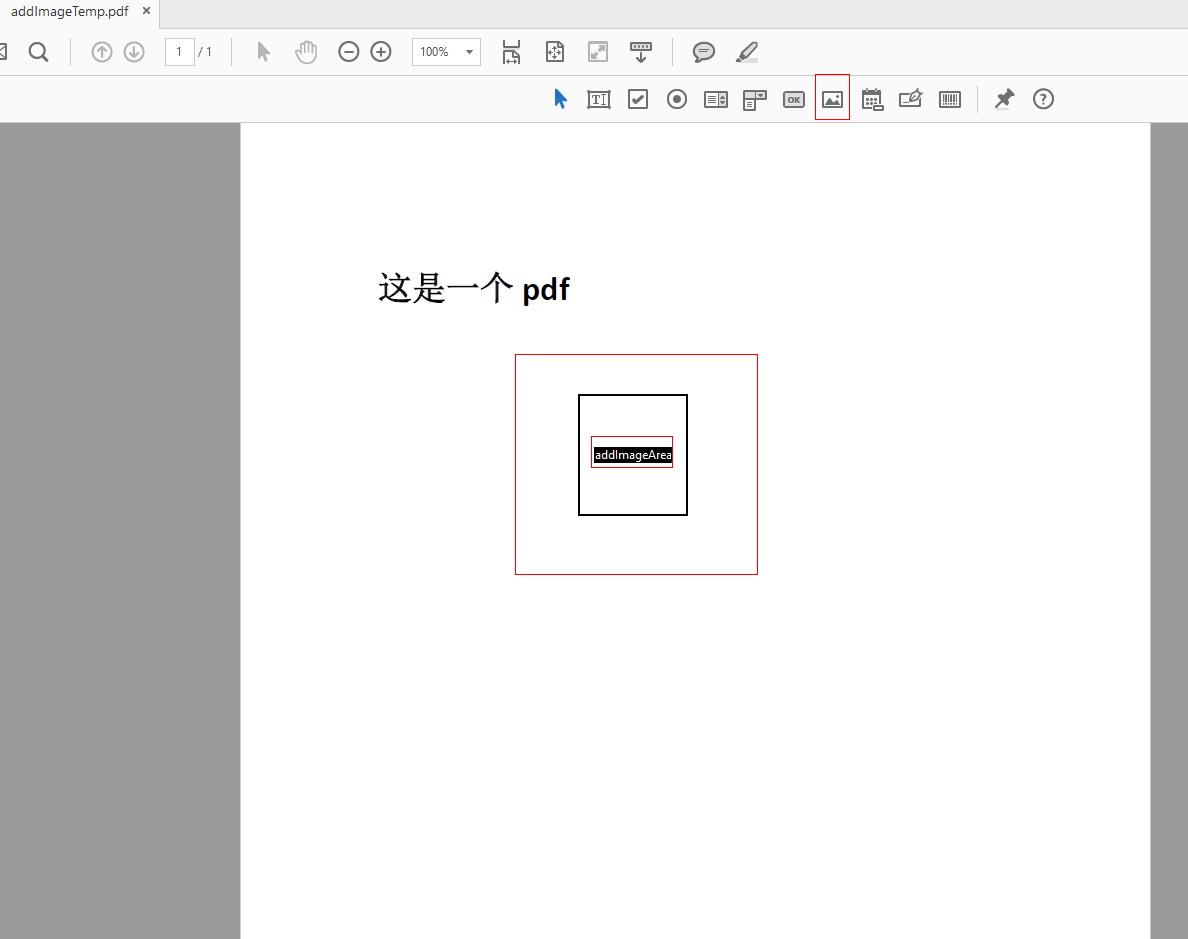Open the 100% zoom level dropdown
Viewport: 1188px width, 939px height.
pyautogui.click(x=446, y=52)
